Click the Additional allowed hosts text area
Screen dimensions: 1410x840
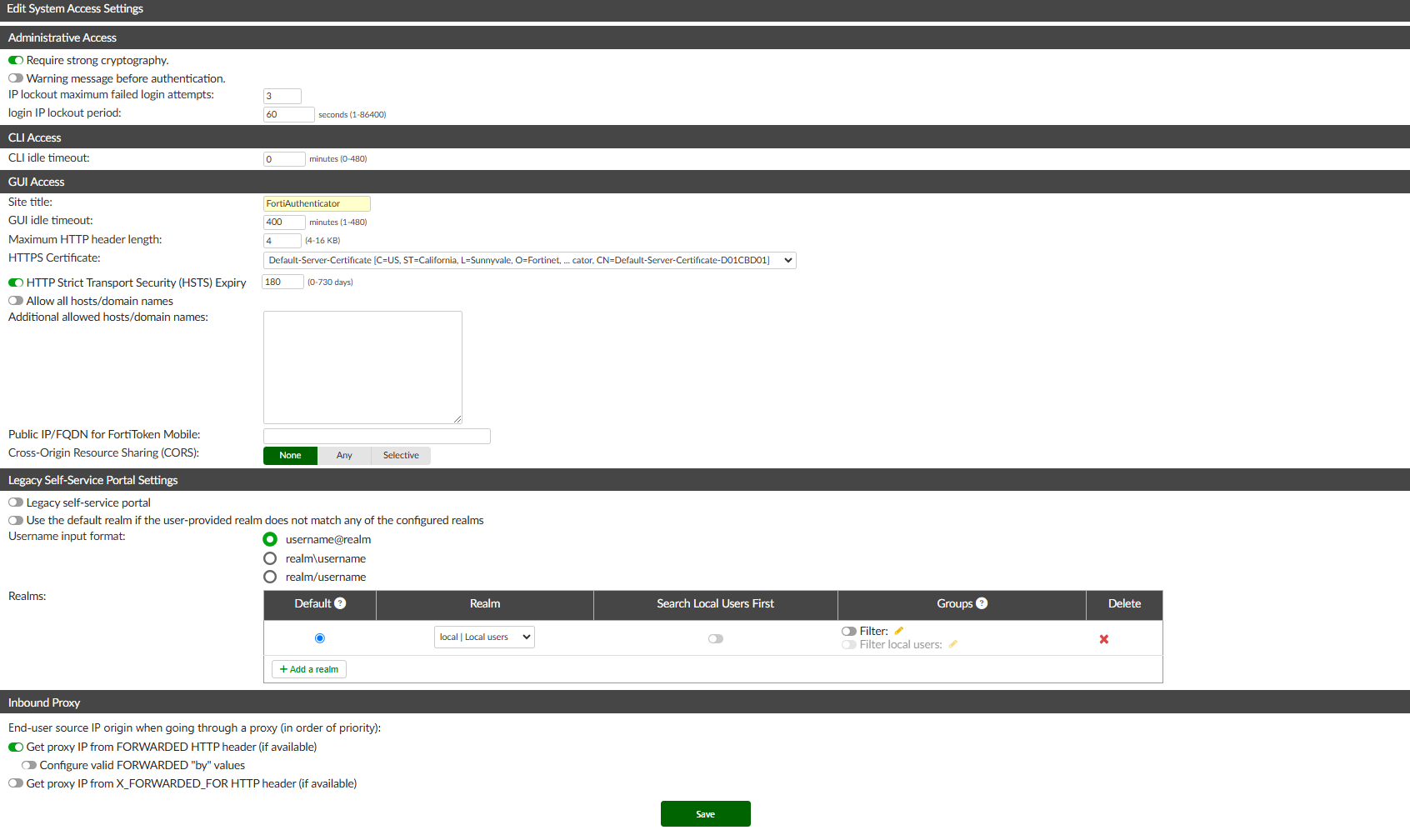pos(362,367)
